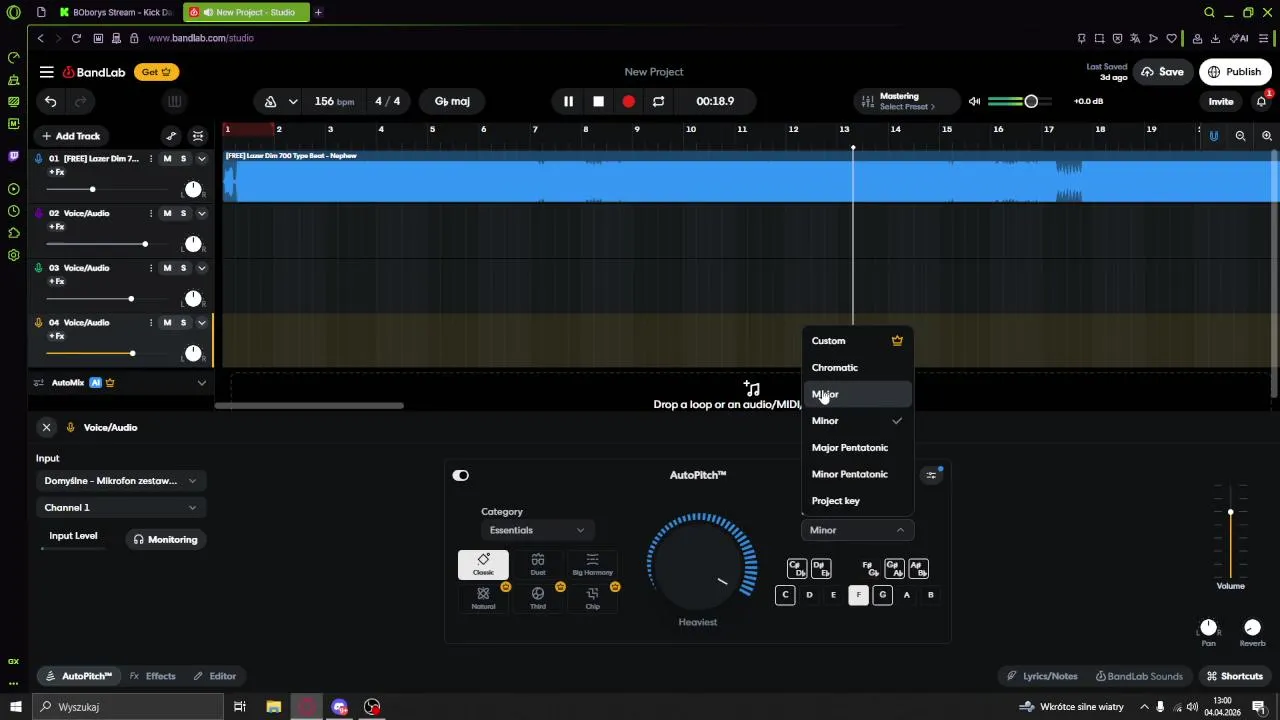Solo track 01 Lazer Dim

click(x=183, y=158)
